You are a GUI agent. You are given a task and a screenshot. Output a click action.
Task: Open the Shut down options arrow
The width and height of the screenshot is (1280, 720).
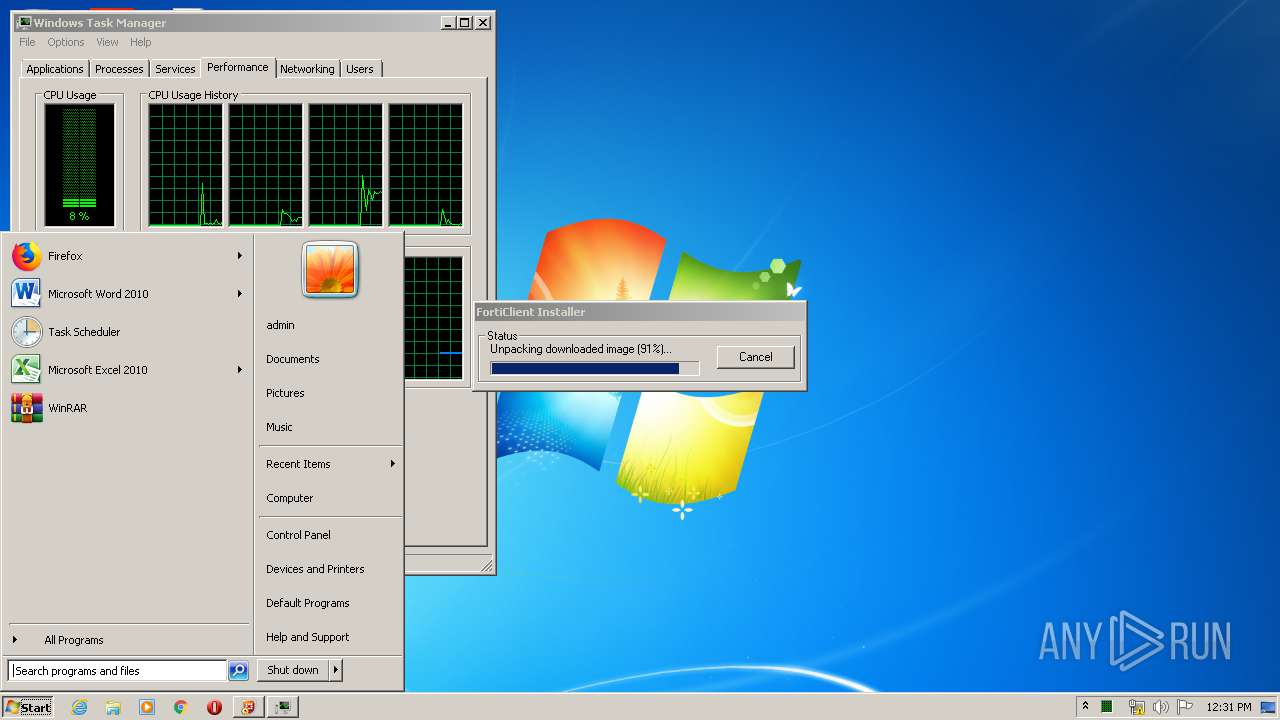tap(336, 670)
